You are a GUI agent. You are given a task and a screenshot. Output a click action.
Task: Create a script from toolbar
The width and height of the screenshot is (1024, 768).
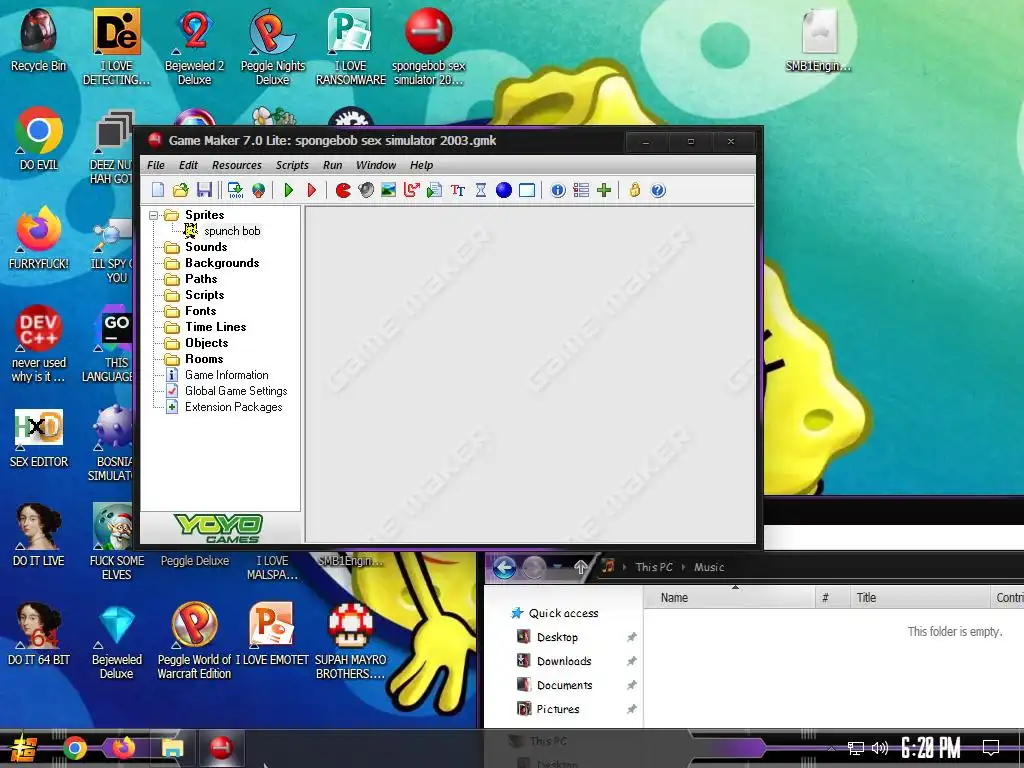coord(434,190)
